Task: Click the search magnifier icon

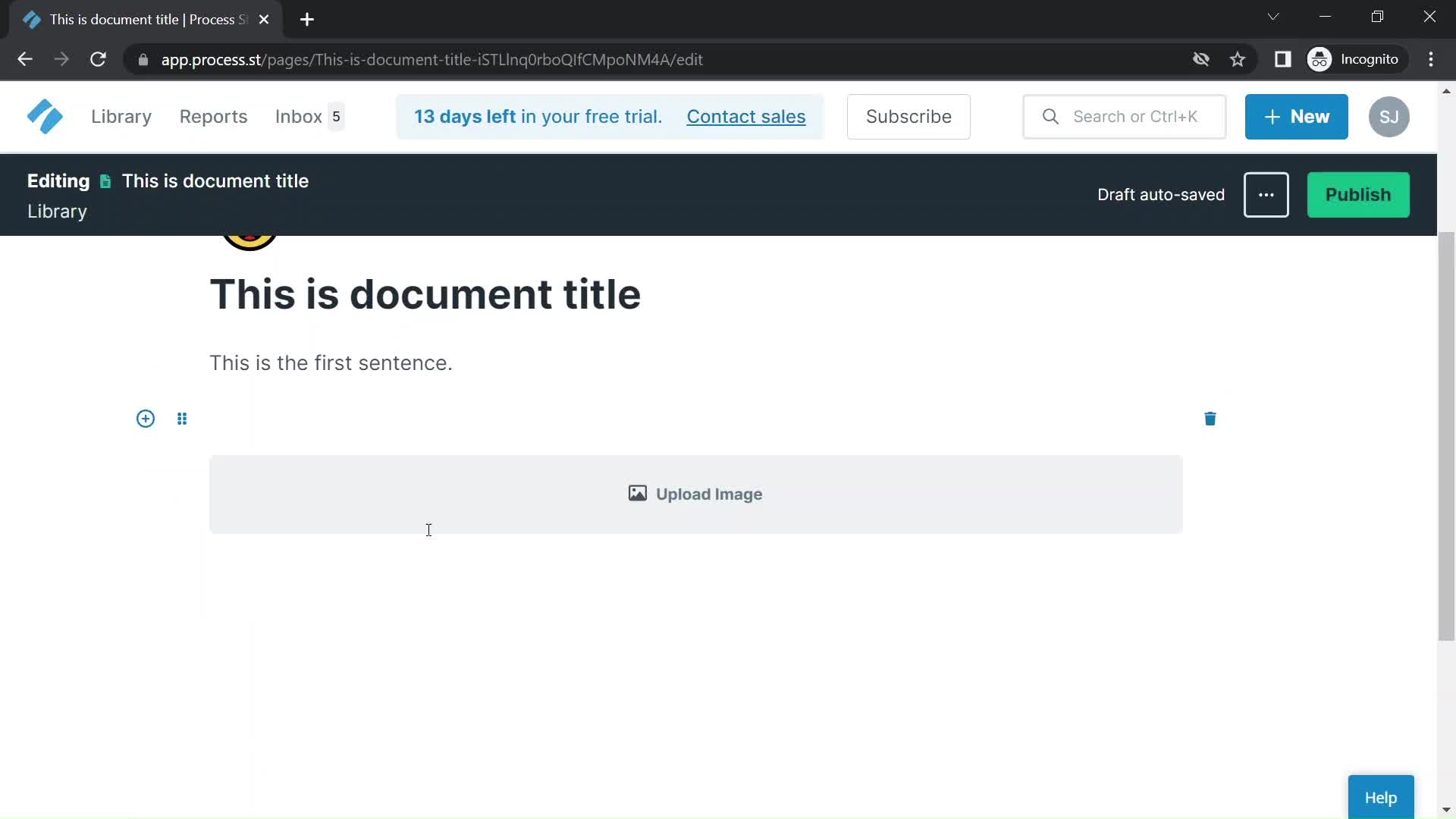Action: tap(1050, 116)
